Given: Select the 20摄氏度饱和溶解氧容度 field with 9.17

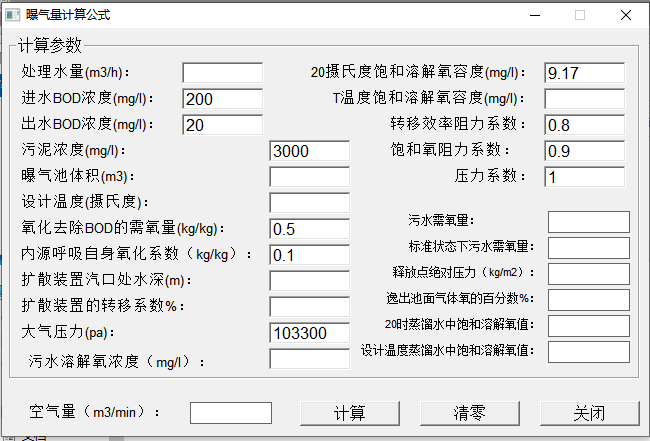Looking at the screenshot, I should 584,73.
